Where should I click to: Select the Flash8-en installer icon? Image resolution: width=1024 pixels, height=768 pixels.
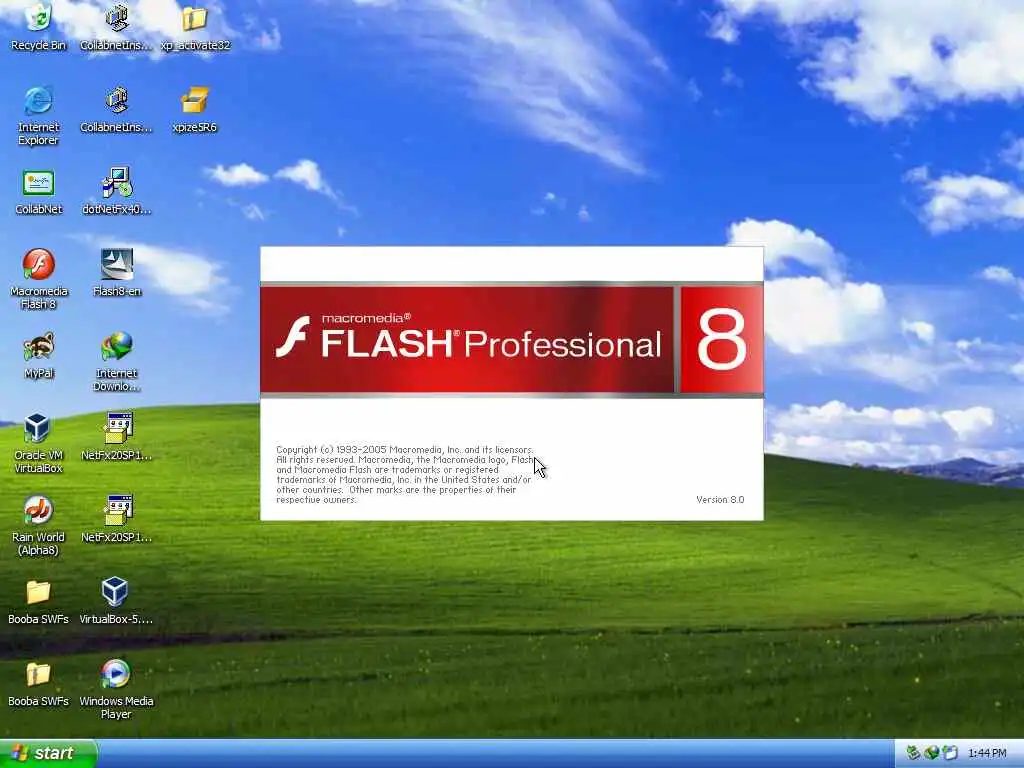116,274
